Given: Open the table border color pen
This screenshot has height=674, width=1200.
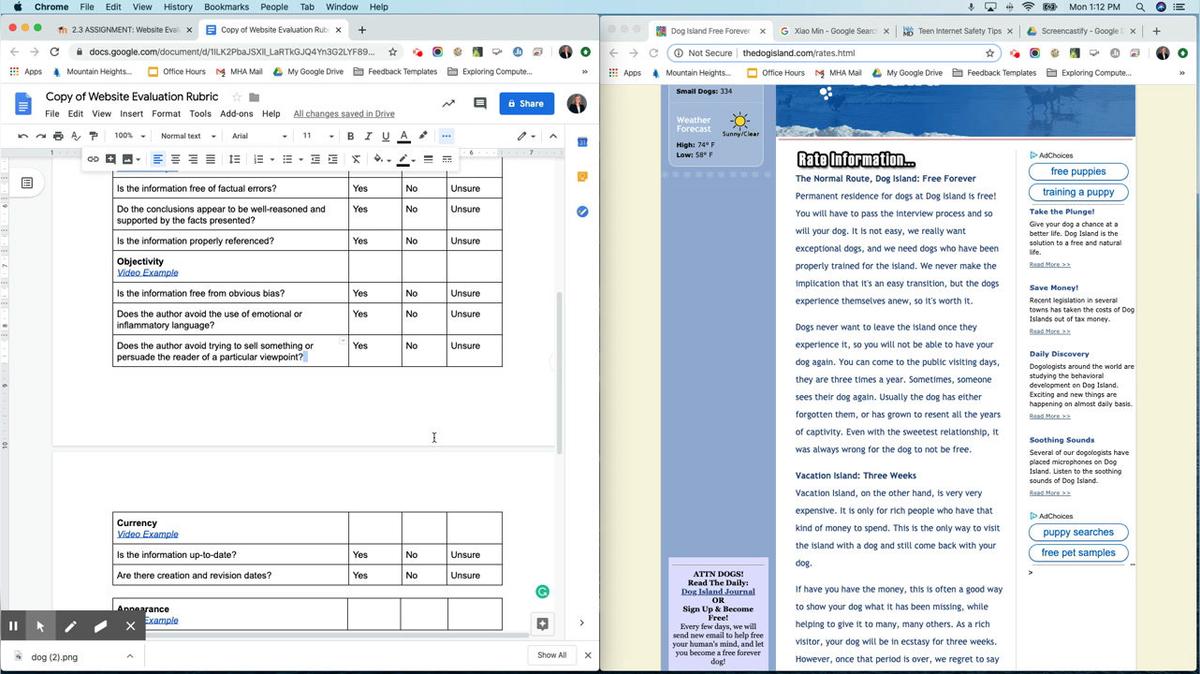Looking at the screenshot, I should tap(406, 159).
